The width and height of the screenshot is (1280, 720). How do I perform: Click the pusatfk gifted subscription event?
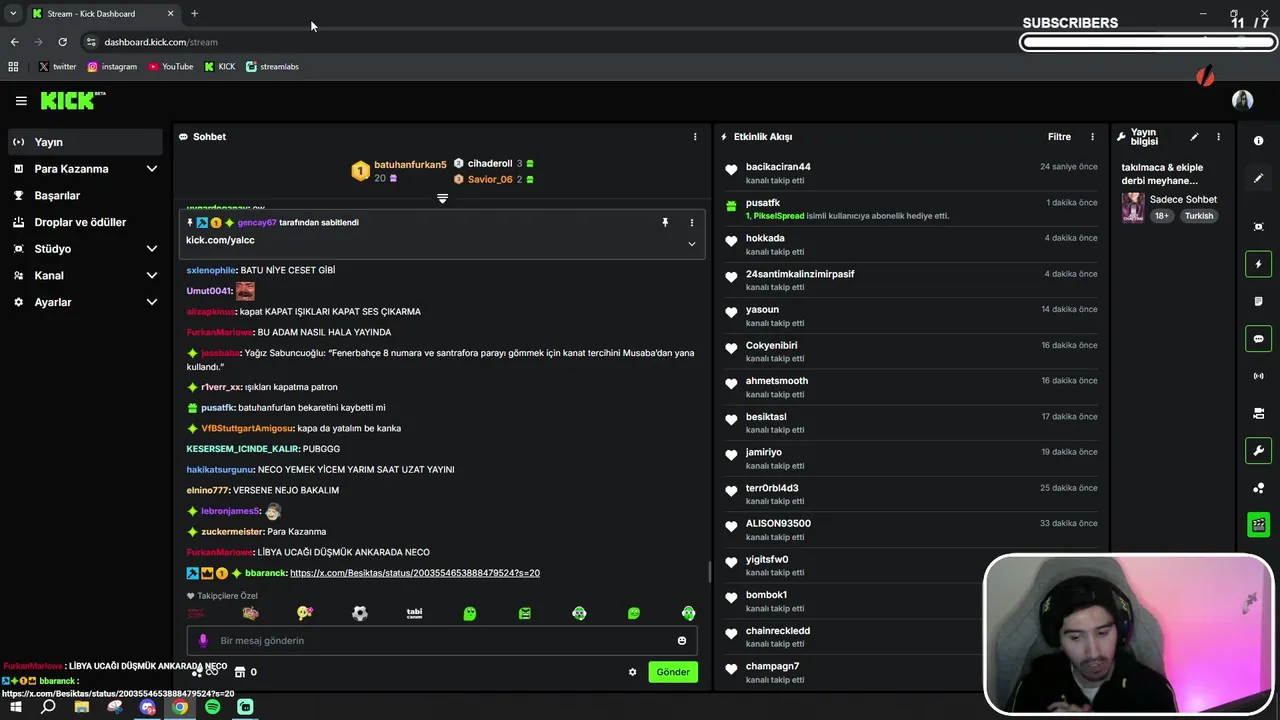910,209
